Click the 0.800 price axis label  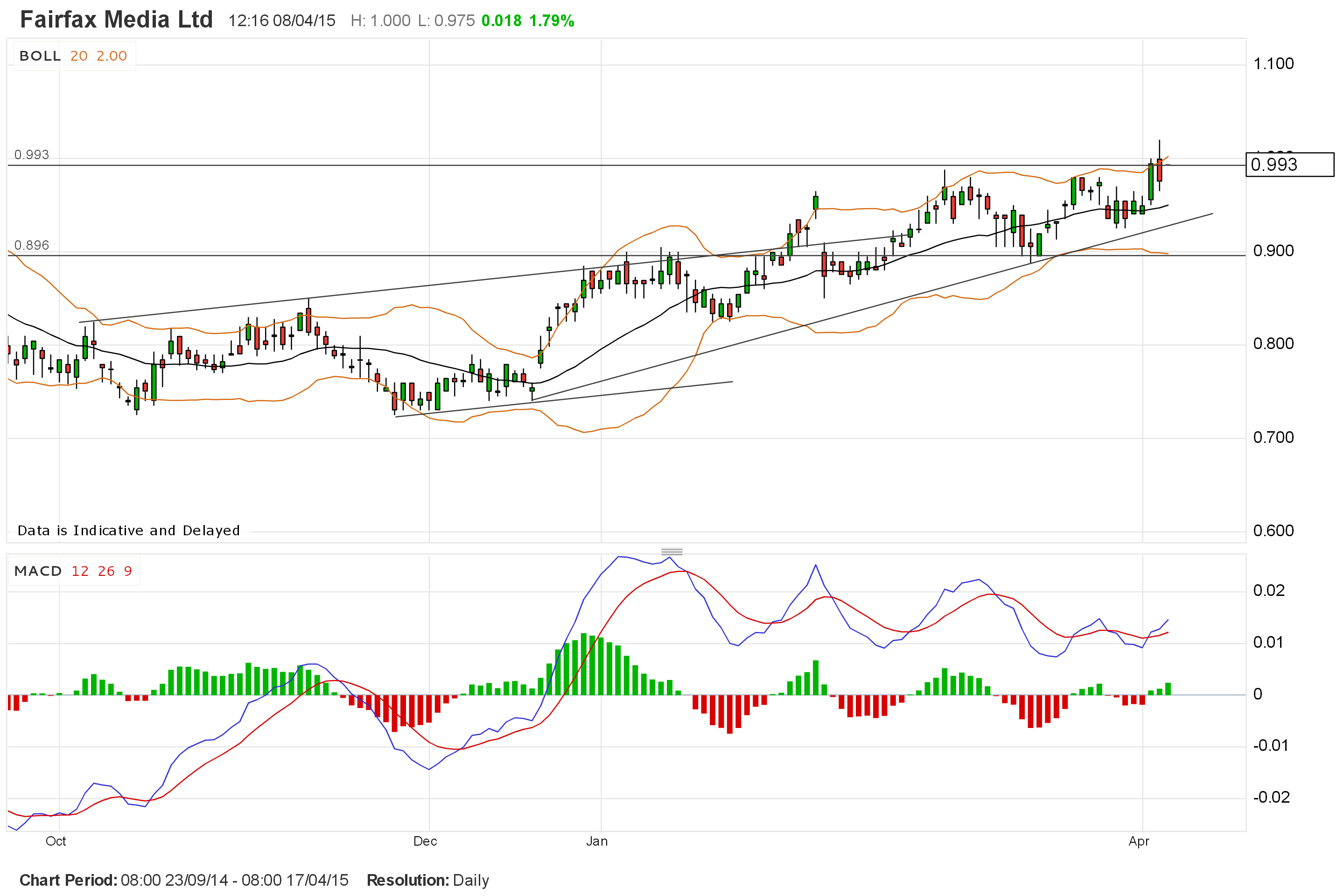pos(1273,343)
